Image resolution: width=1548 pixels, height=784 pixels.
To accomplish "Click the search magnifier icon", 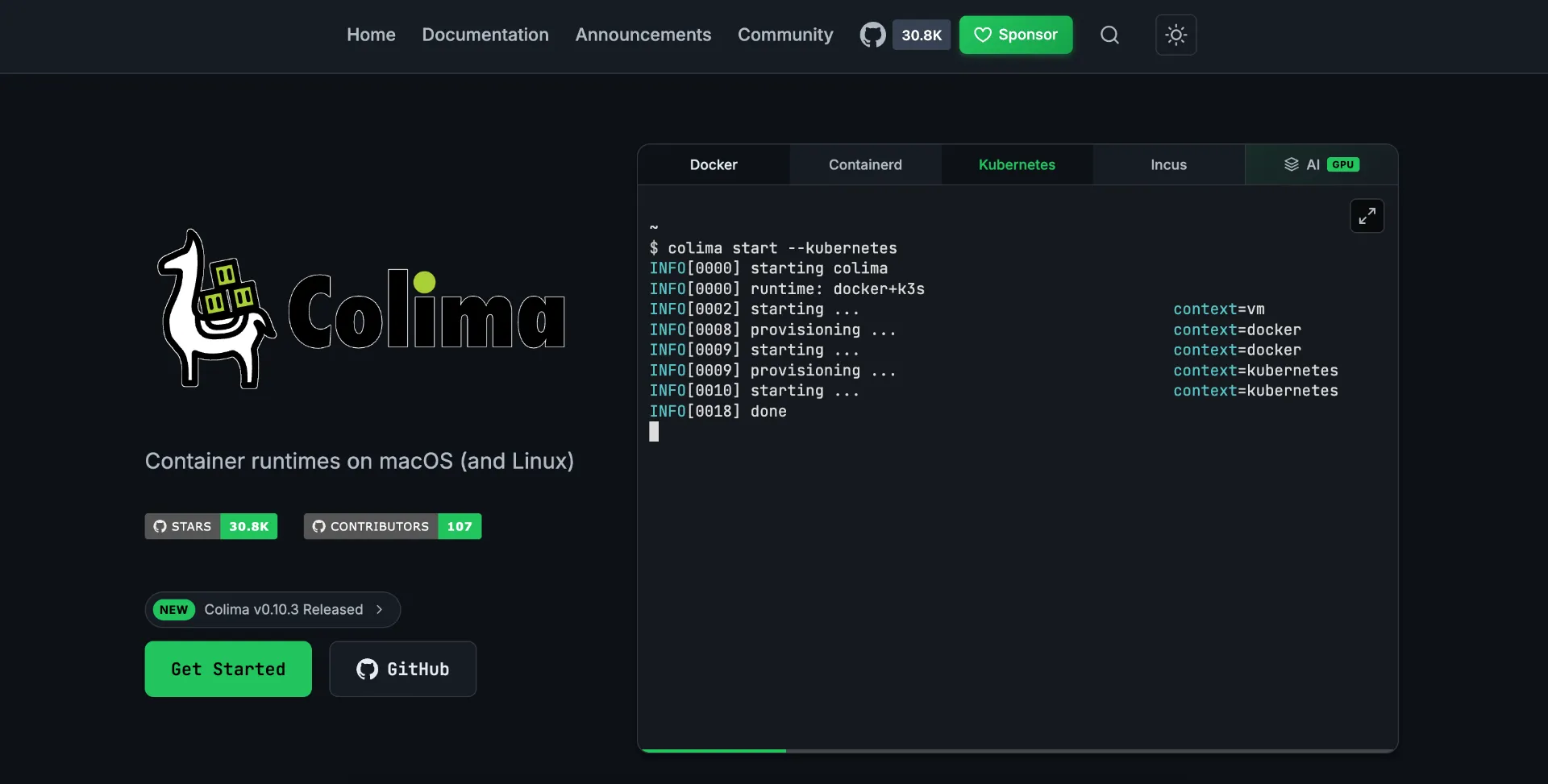I will [x=1109, y=35].
